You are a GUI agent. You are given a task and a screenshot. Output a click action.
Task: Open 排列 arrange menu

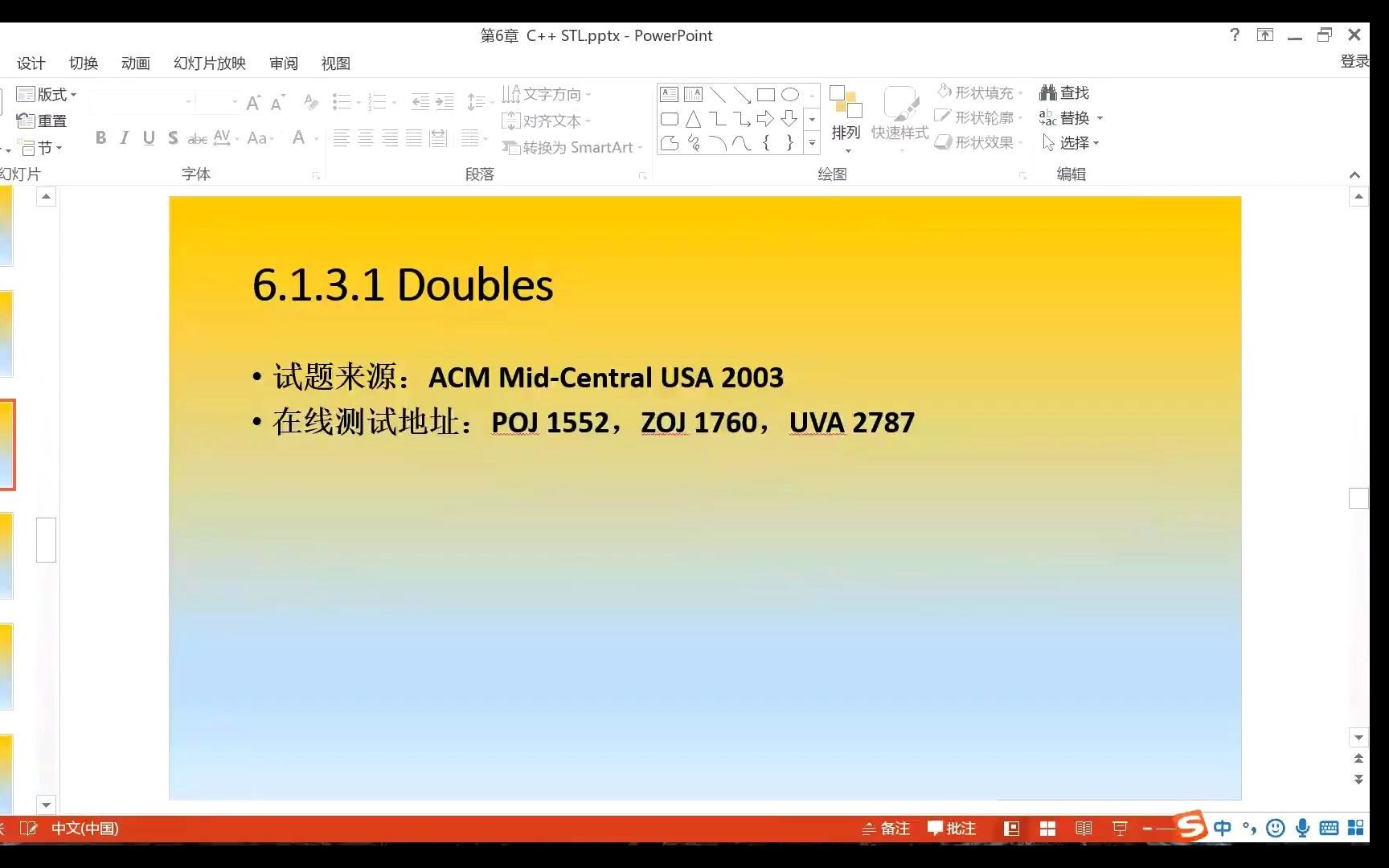[846, 119]
